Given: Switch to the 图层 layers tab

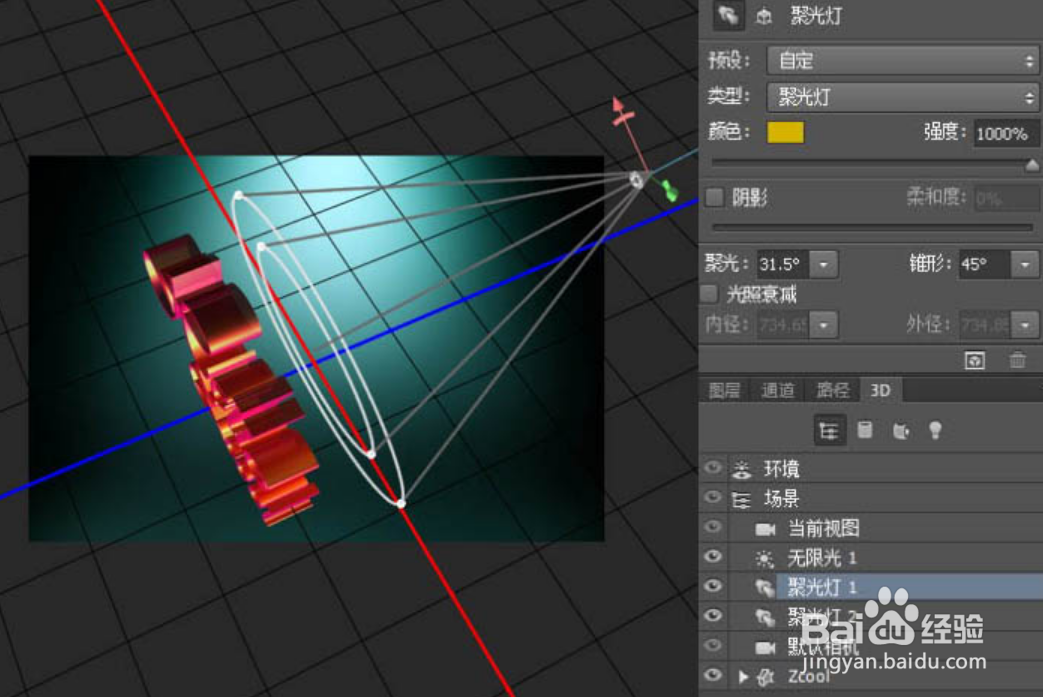Looking at the screenshot, I should coord(724,390).
